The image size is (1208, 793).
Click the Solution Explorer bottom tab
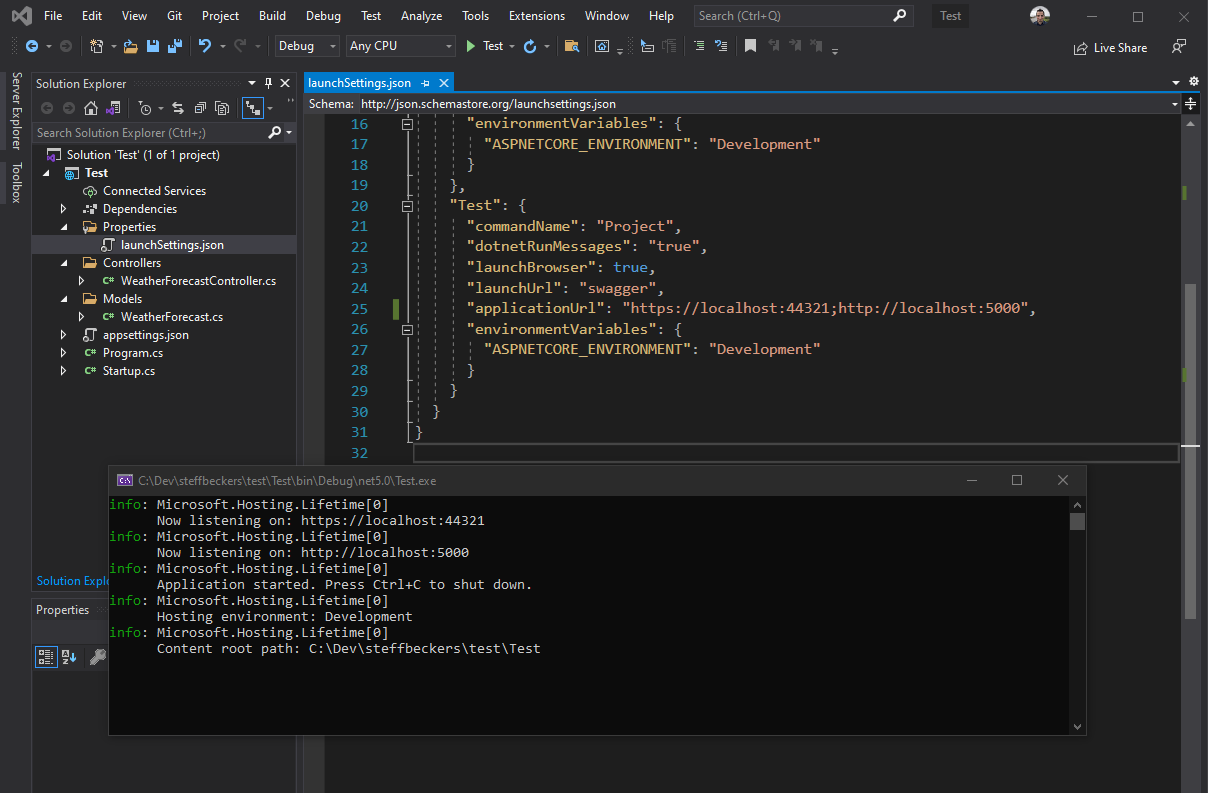[72, 581]
